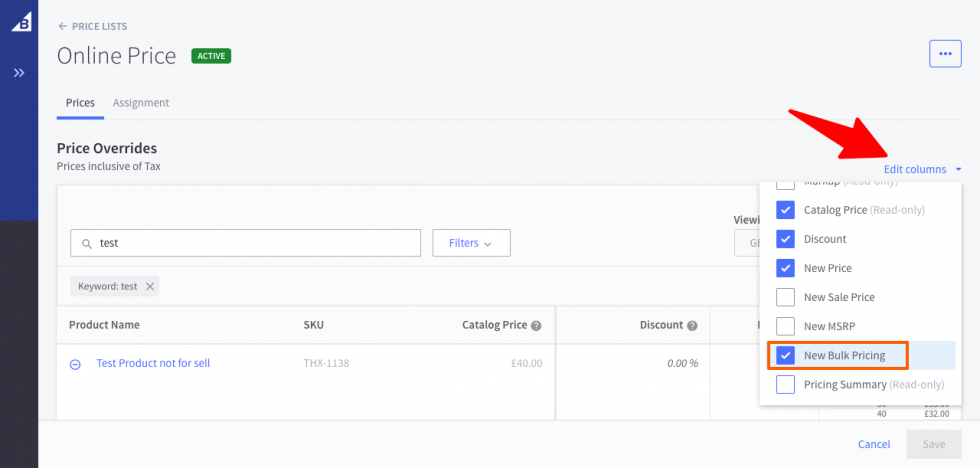Uncheck the Discount column checkbox
The height and width of the screenshot is (468, 980).
coord(786,239)
